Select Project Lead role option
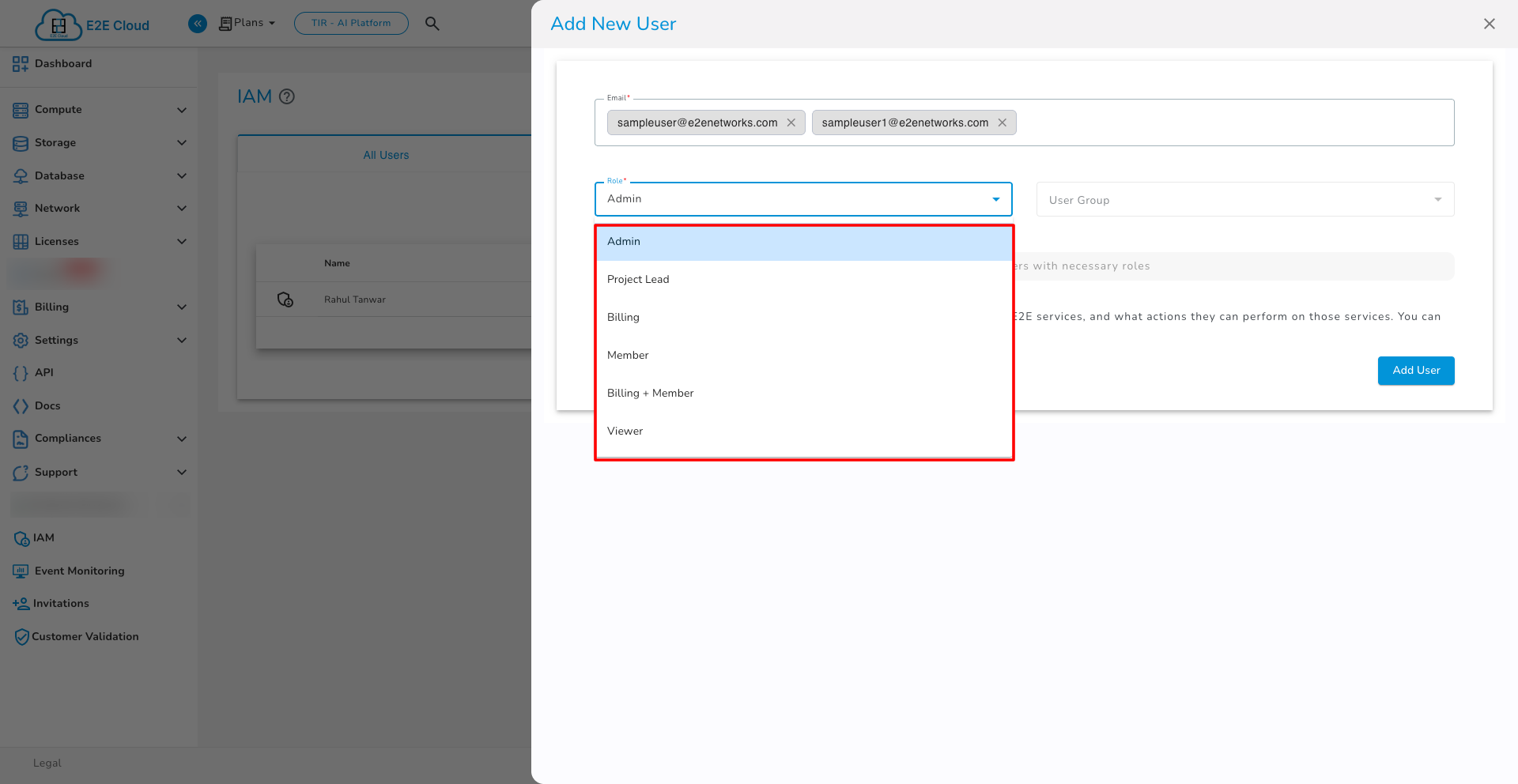 638,280
